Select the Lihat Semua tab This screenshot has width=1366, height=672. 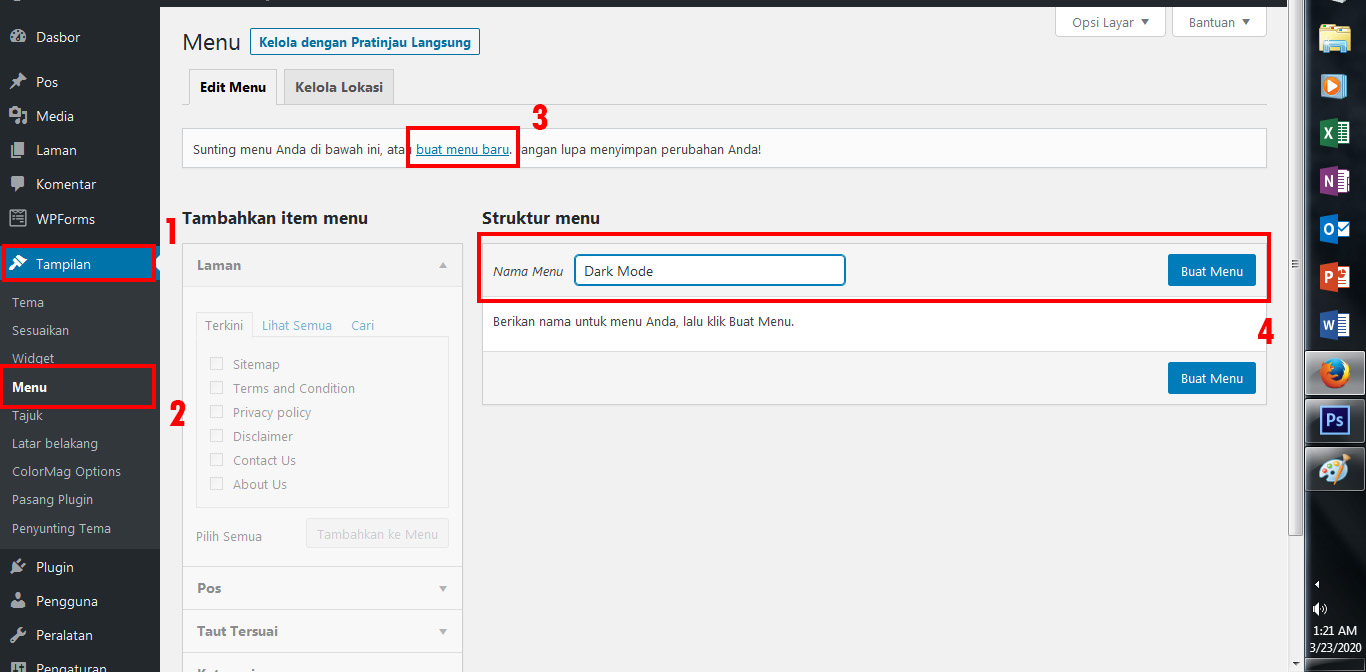point(297,325)
